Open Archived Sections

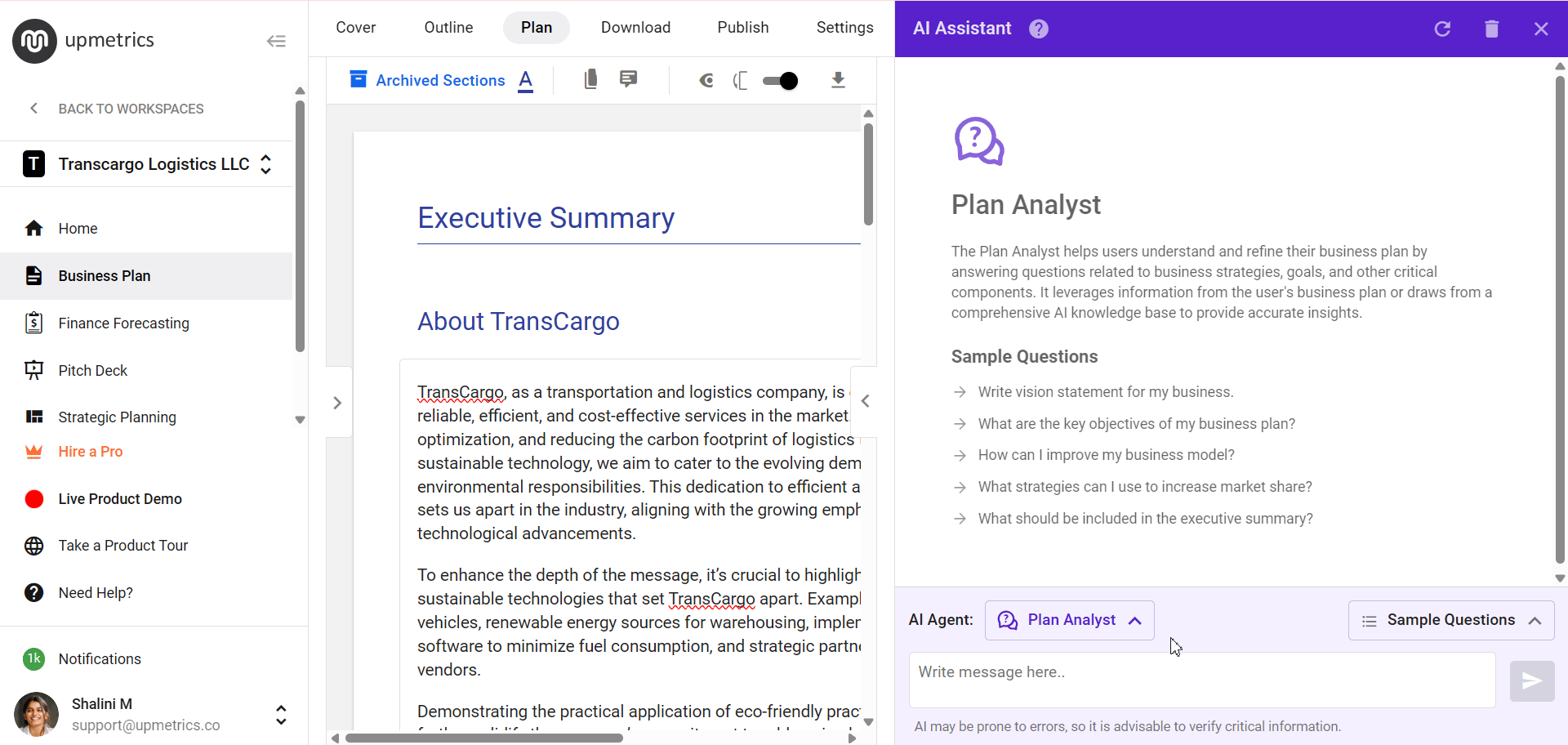428,80
